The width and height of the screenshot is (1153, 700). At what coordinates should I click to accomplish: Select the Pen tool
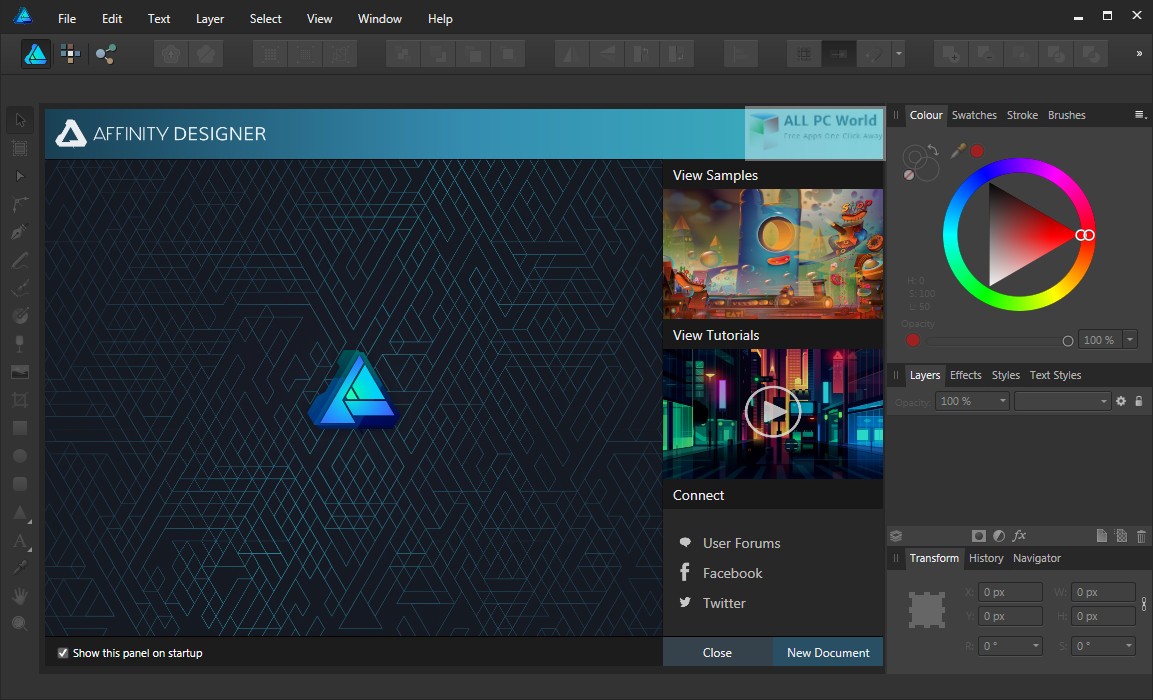pos(20,232)
